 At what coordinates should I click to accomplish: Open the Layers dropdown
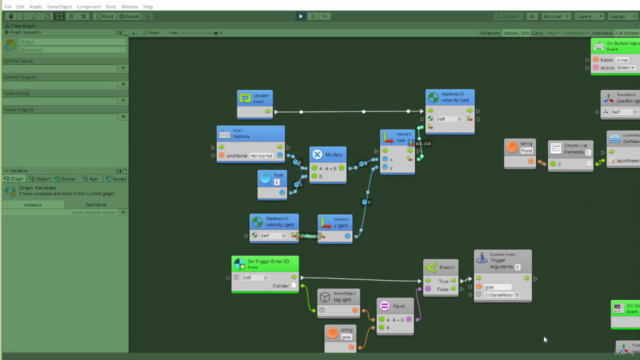pyautogui.click(x=589, y=16)
